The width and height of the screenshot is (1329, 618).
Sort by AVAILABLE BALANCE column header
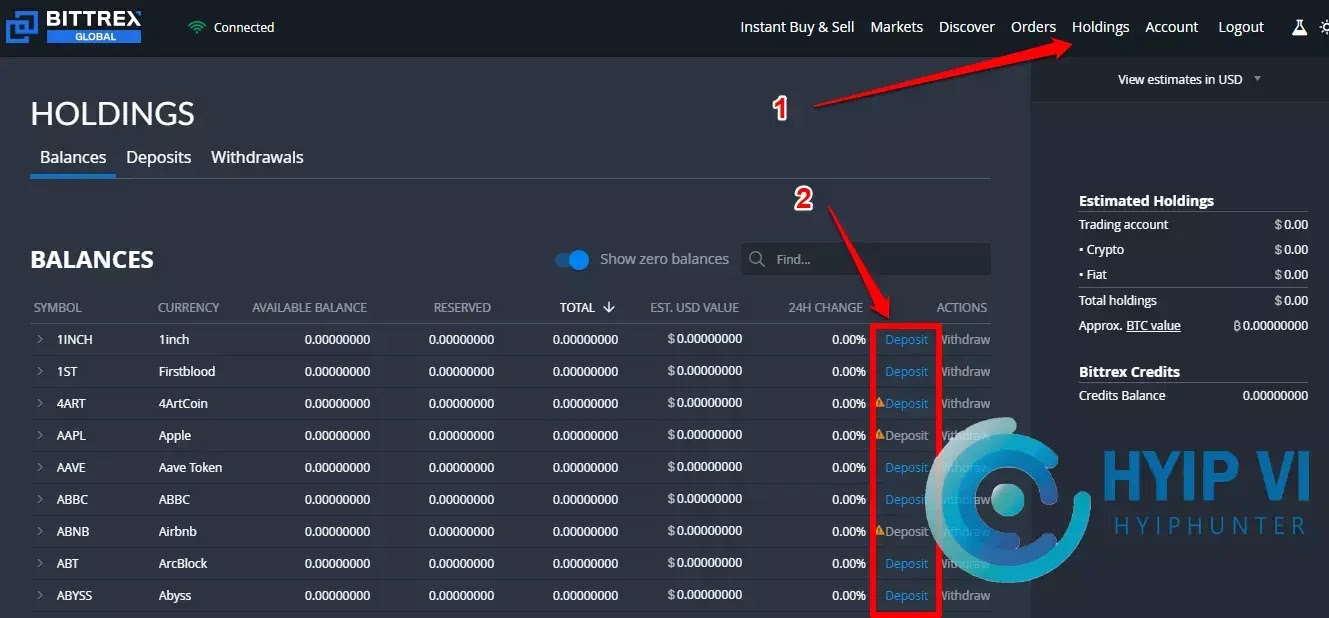309,307
